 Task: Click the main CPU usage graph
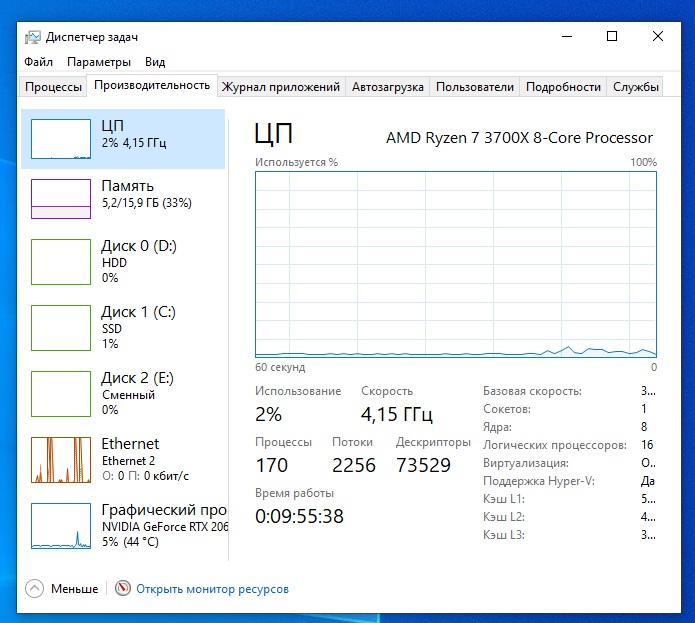[x=456, y=264]
